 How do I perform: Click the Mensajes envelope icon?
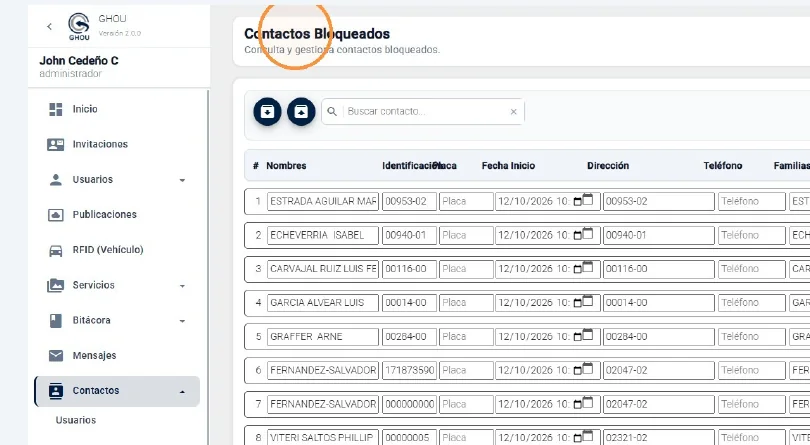point(55,356)
